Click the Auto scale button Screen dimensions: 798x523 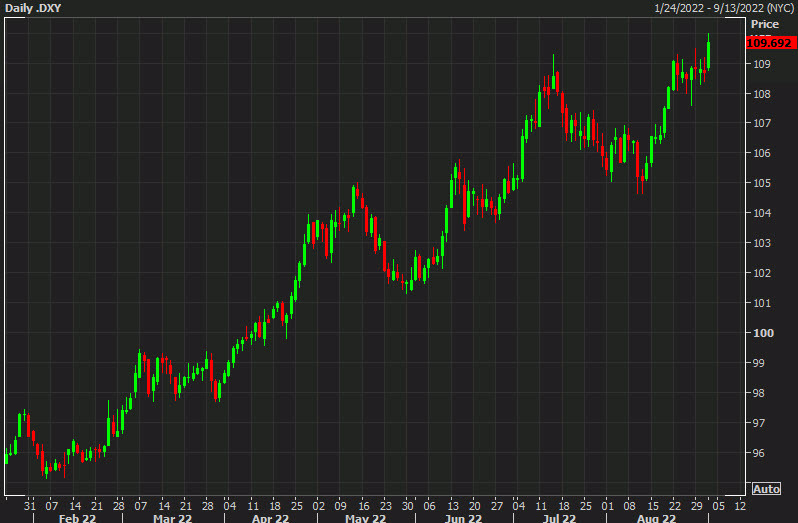coord(766,489)
